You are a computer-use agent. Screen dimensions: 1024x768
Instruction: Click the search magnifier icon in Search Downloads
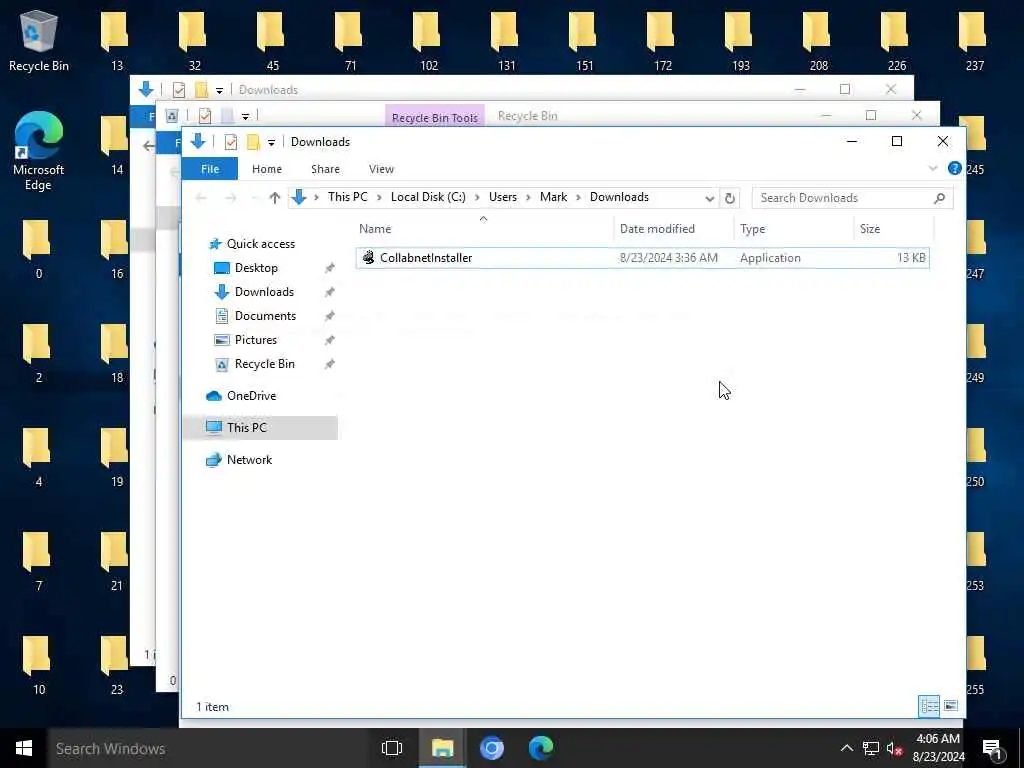pos(939,198)
